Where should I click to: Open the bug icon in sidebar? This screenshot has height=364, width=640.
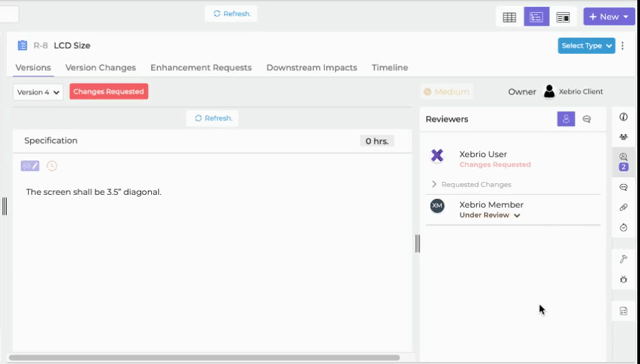pyautogui.click(x=623, y=280)
